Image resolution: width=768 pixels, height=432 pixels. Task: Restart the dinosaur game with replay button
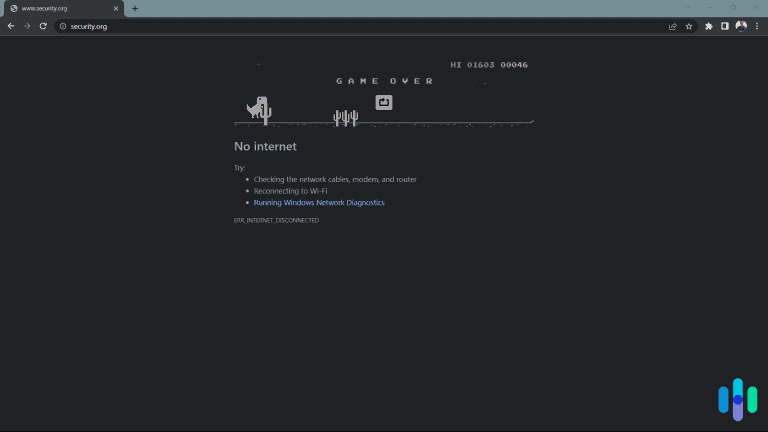coord(384,102)
